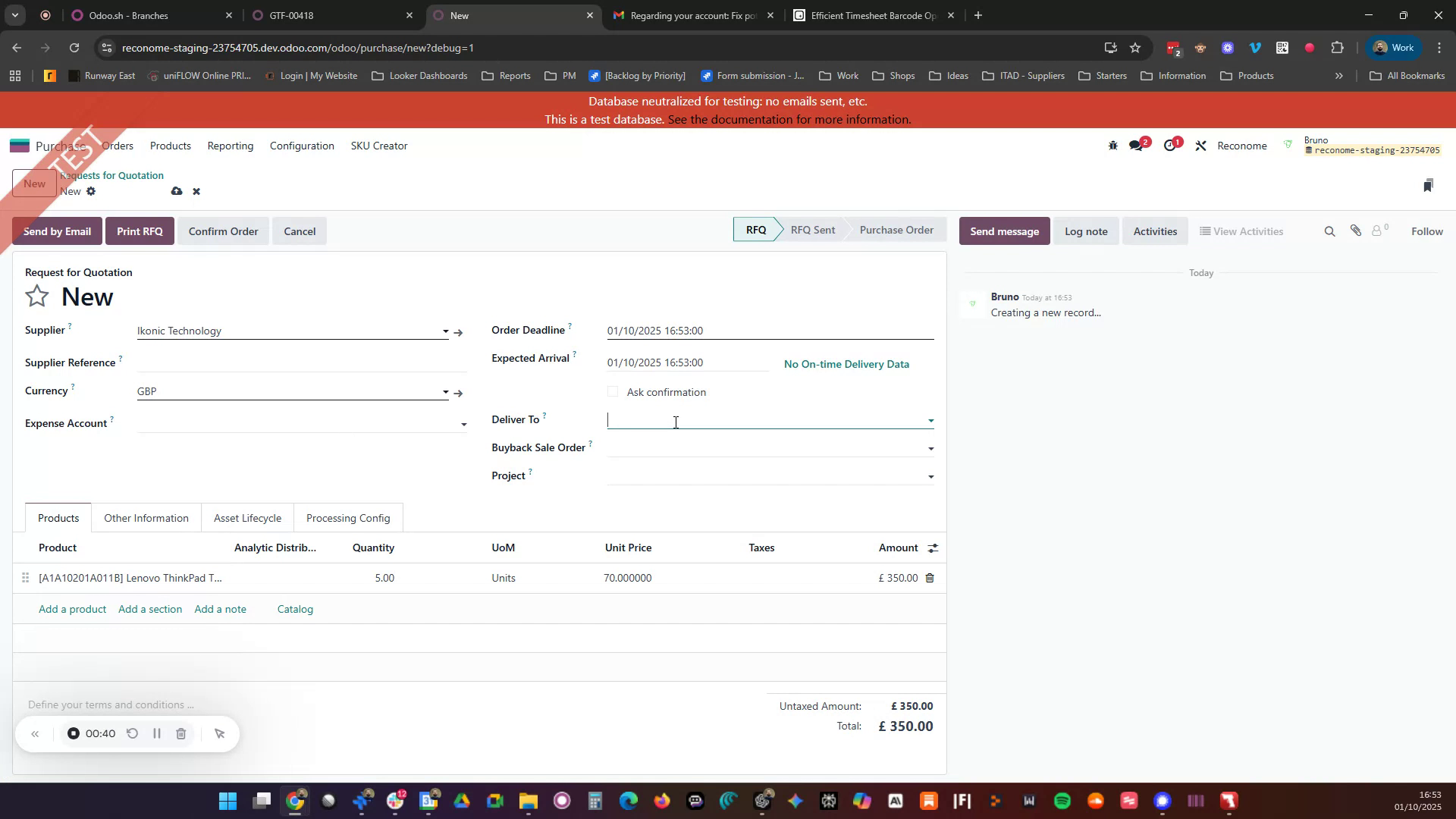1456x819 pixels.
Task: Enable the Ask confirmation checkbox
Action: [613, 391]
